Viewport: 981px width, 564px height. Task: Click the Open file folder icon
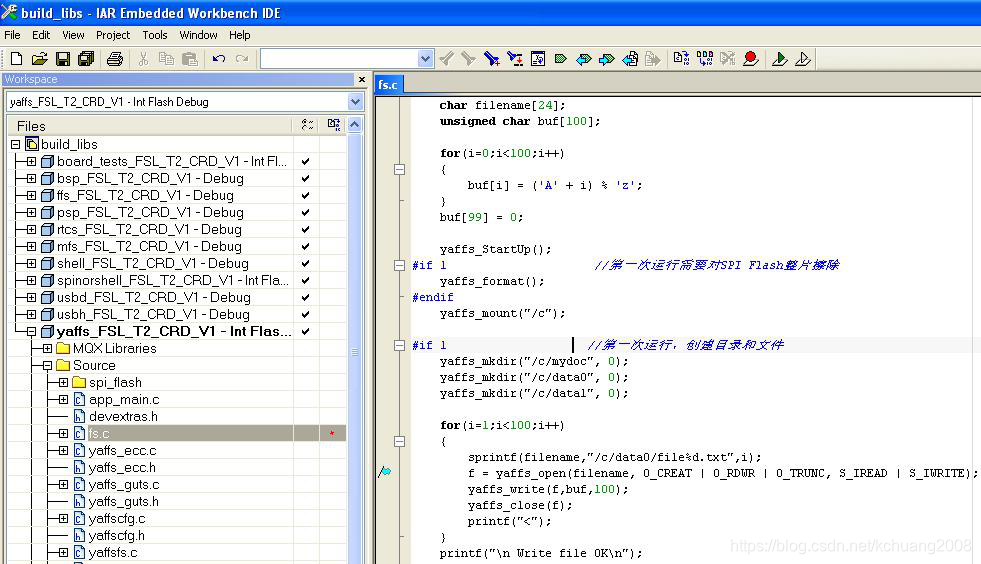tap(39, 59)
